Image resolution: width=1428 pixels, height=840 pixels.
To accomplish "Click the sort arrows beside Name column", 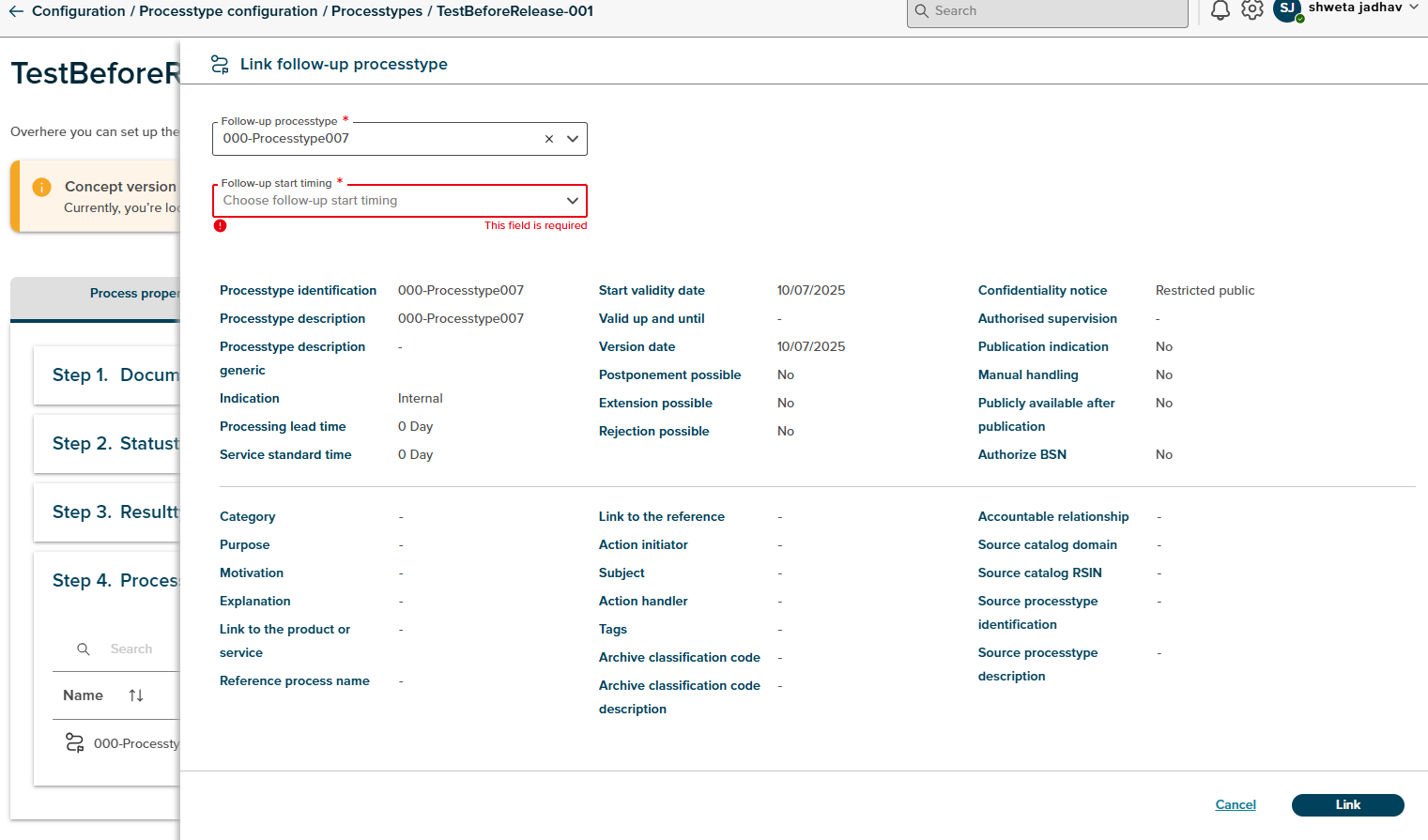I will (136, 695).
